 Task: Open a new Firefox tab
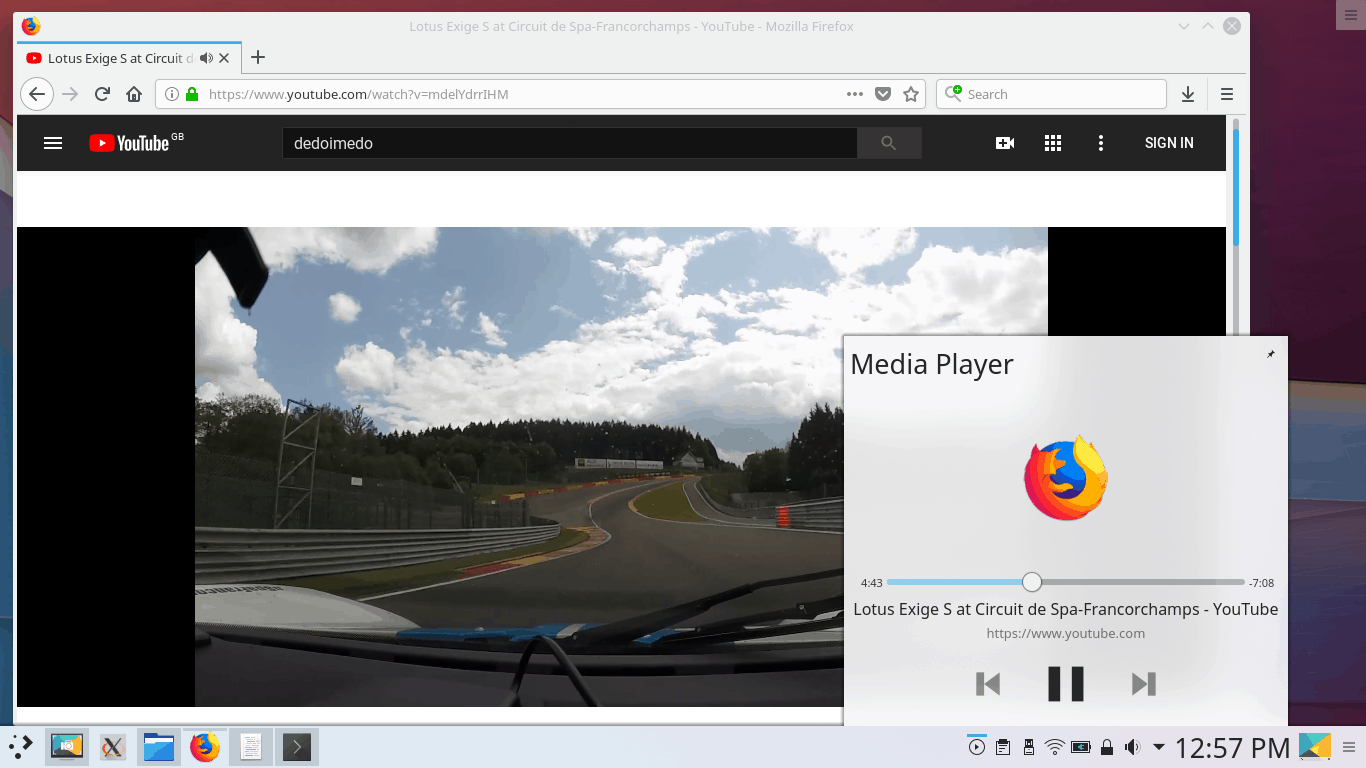point(258,57)
